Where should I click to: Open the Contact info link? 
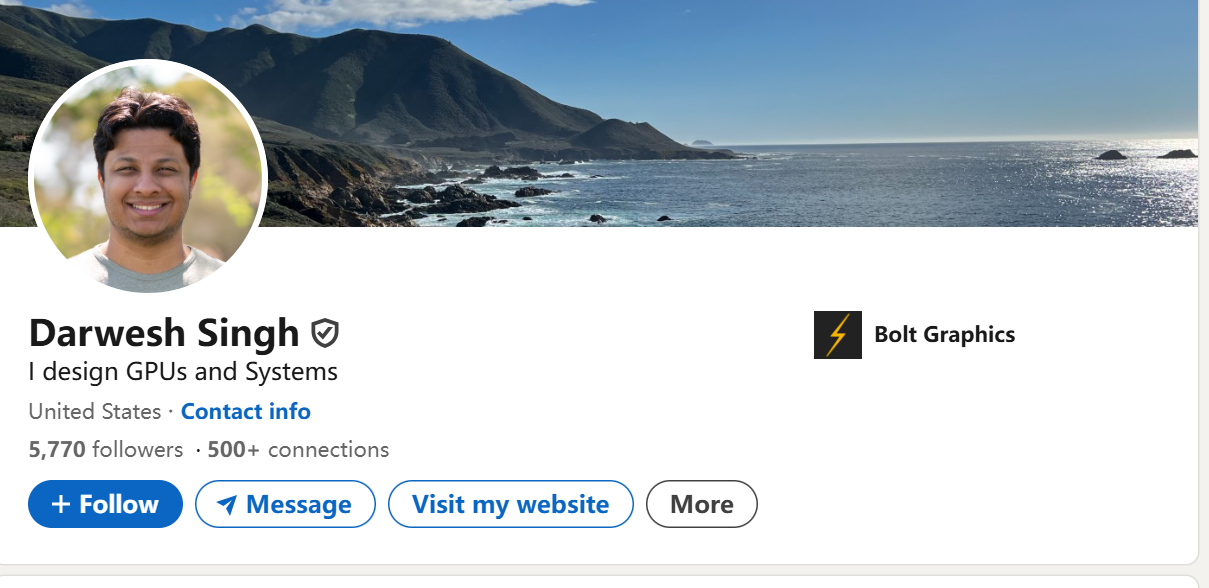(x=245, y=412)
